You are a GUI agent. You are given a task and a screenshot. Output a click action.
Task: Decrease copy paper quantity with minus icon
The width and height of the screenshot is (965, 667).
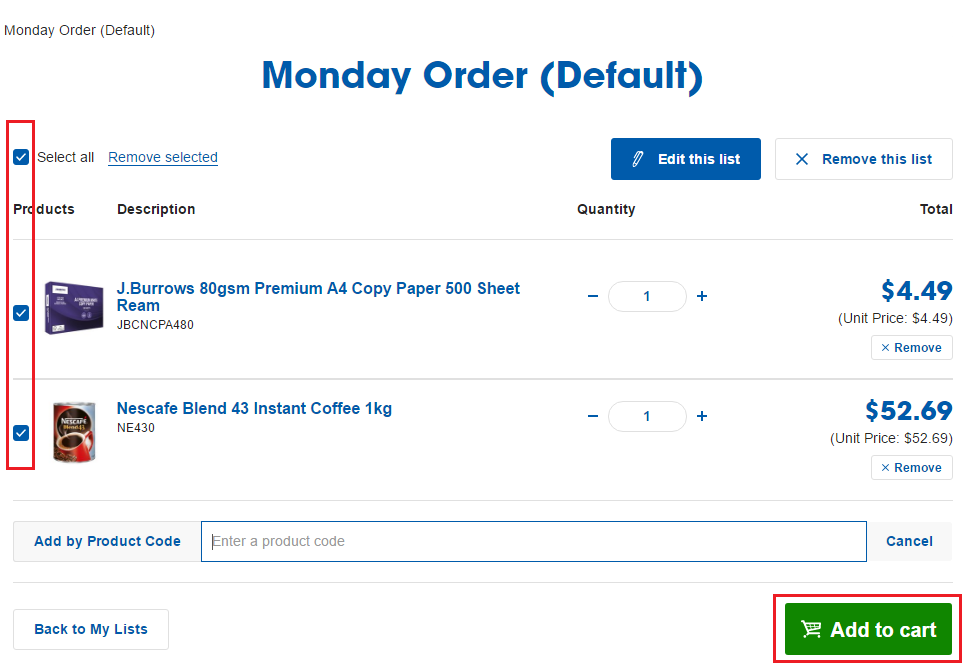click(593, 297)
